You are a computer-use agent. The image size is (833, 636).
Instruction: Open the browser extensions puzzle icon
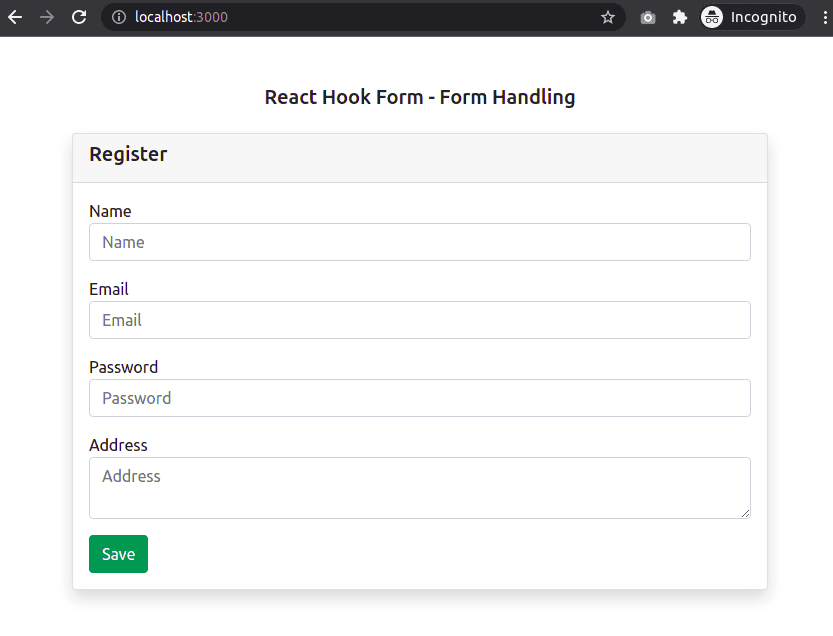(x=680, y=16)
